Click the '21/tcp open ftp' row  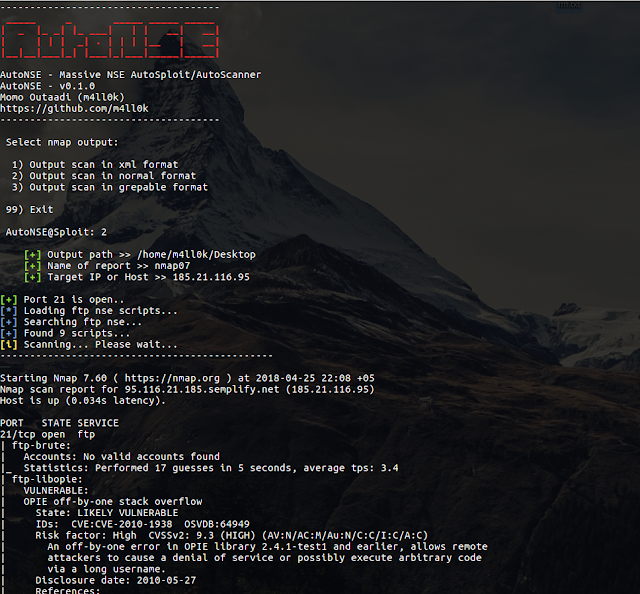(x=48, y=434)
